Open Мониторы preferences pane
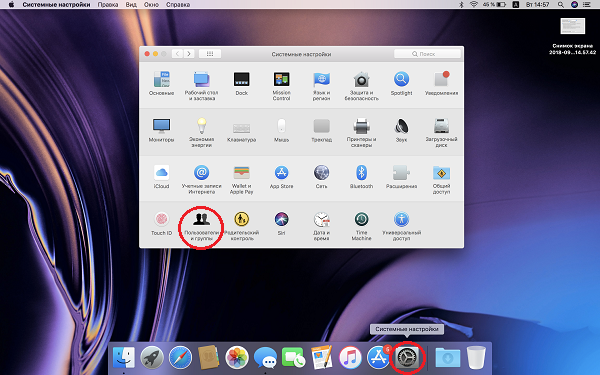The width and height of the screenshot is (600, 375). pos(161,130)
